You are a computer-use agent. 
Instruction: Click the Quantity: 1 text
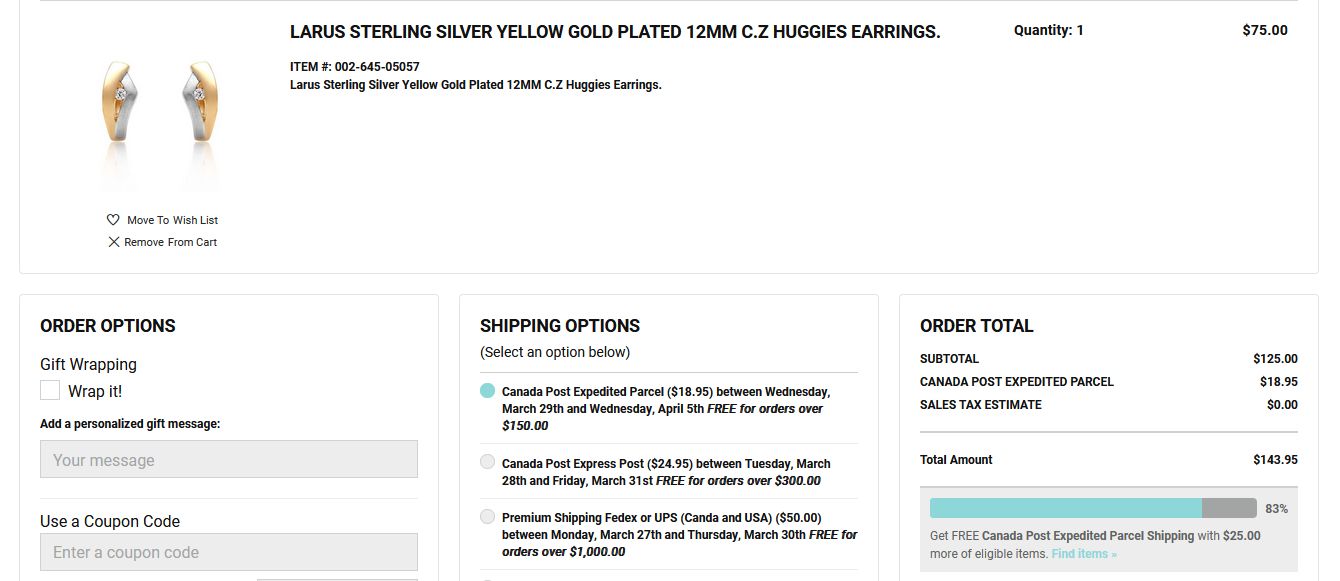tap(1048, 31)
